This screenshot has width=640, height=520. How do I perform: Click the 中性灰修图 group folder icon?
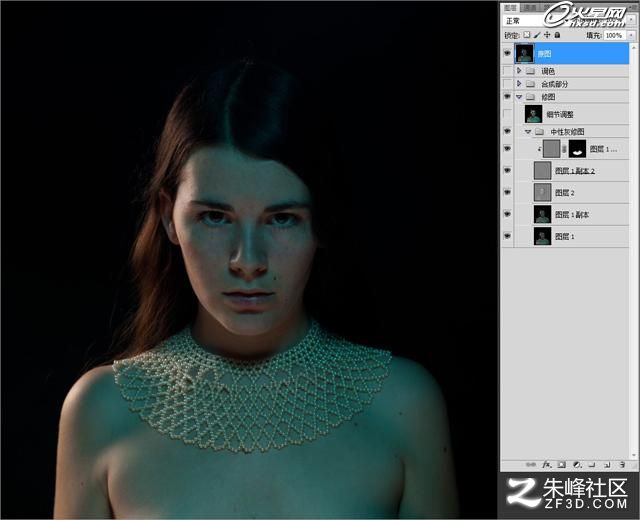pyautogui.click(x=540, y=131)
